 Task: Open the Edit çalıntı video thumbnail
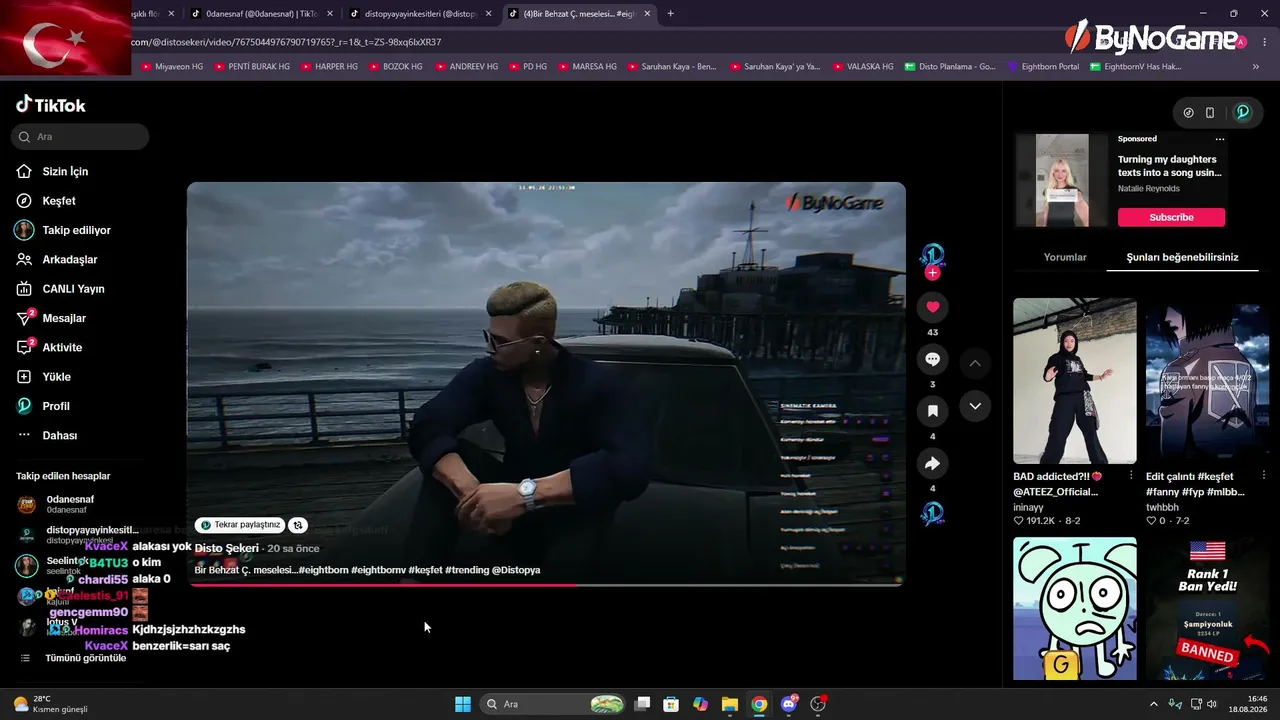point(1208,381)
